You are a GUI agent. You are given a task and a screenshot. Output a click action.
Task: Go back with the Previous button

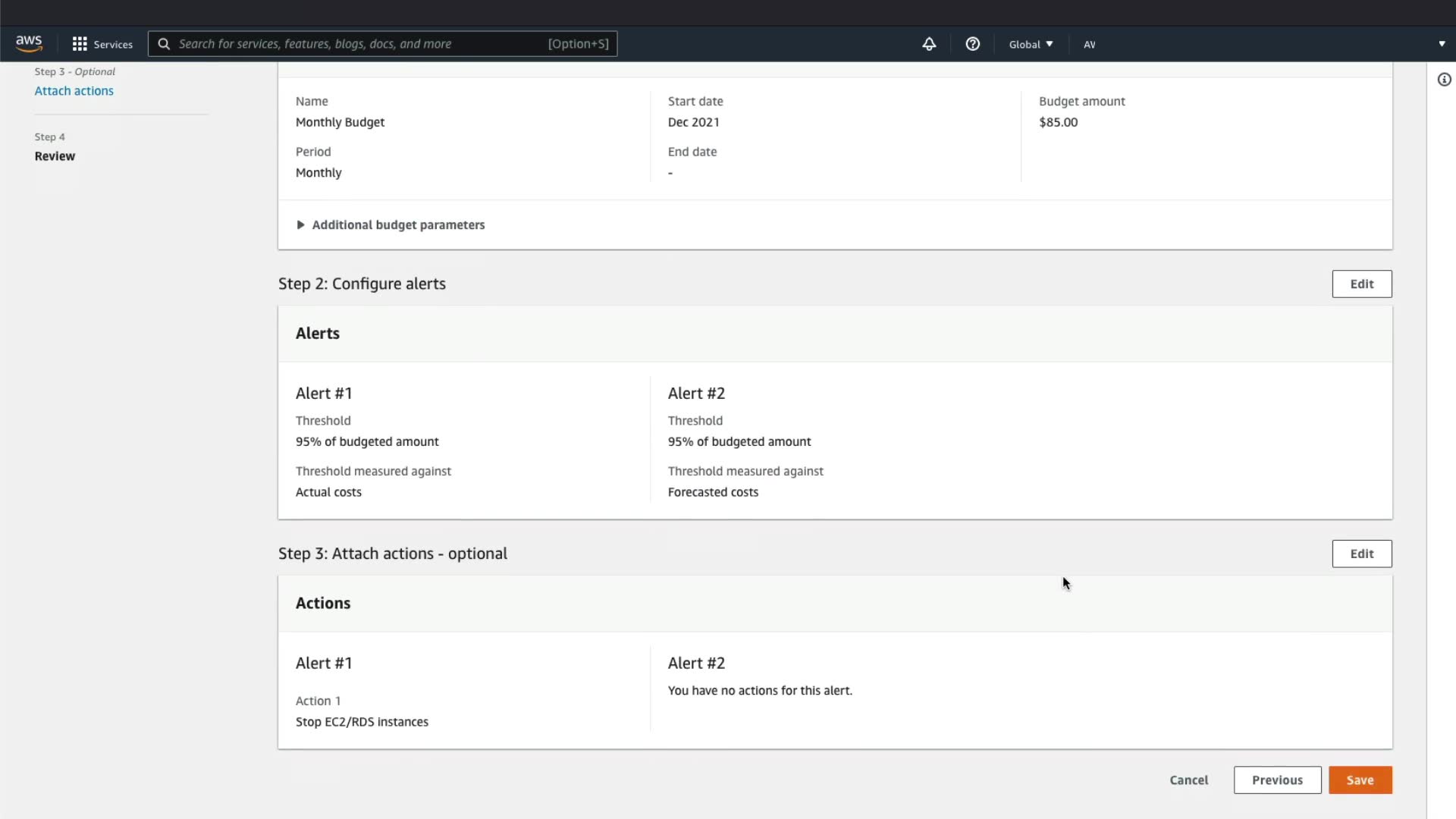point(1277,780)
